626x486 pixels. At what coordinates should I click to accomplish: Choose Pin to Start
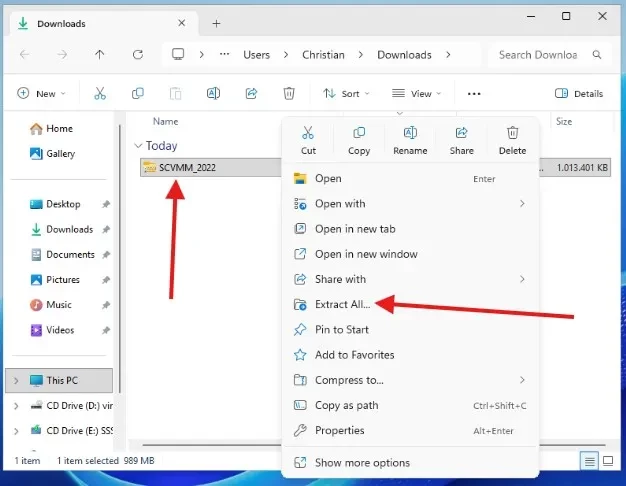click(x=410, y=329)
